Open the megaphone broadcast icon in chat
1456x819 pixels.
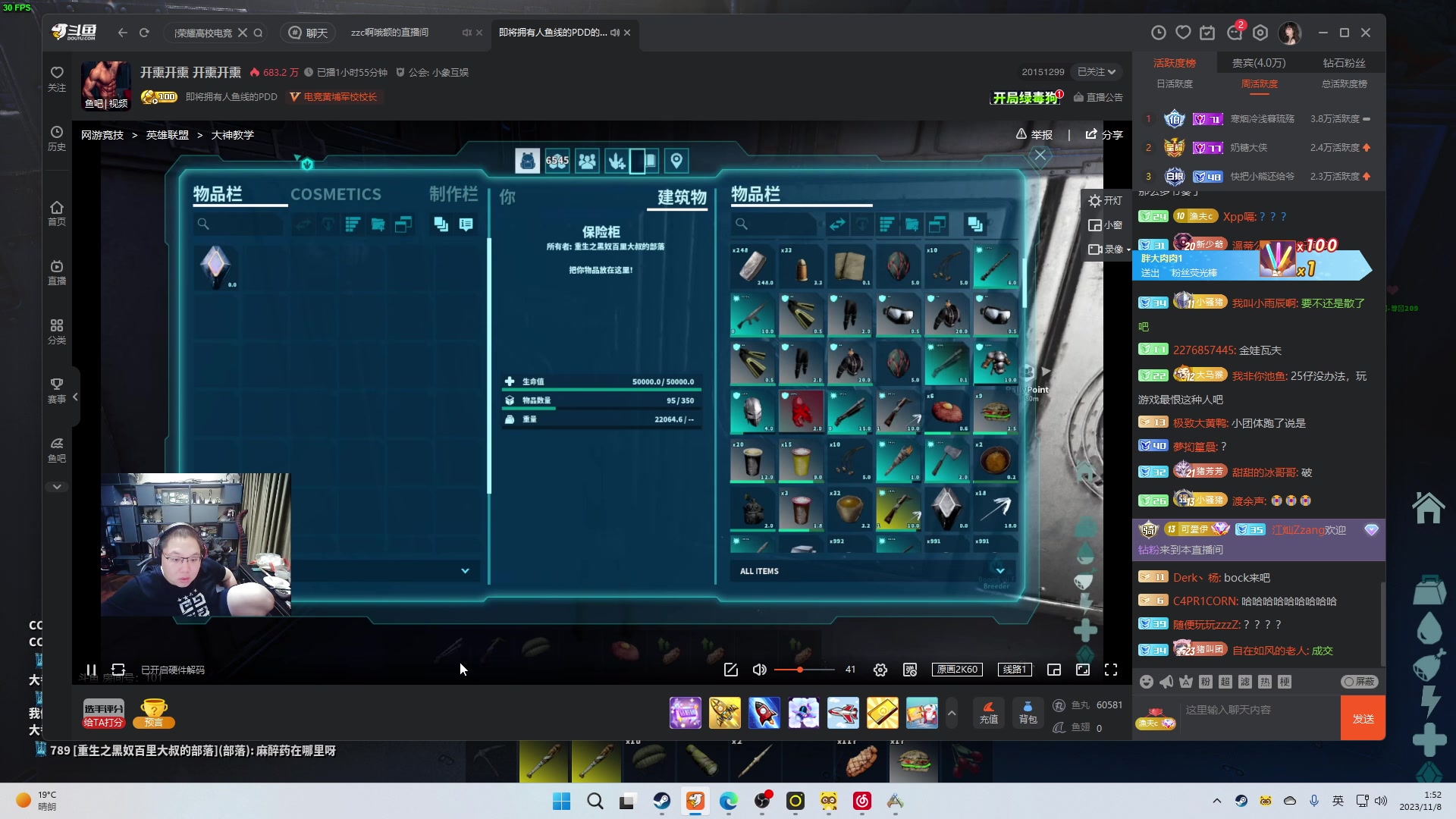[x=1166, y=682]
